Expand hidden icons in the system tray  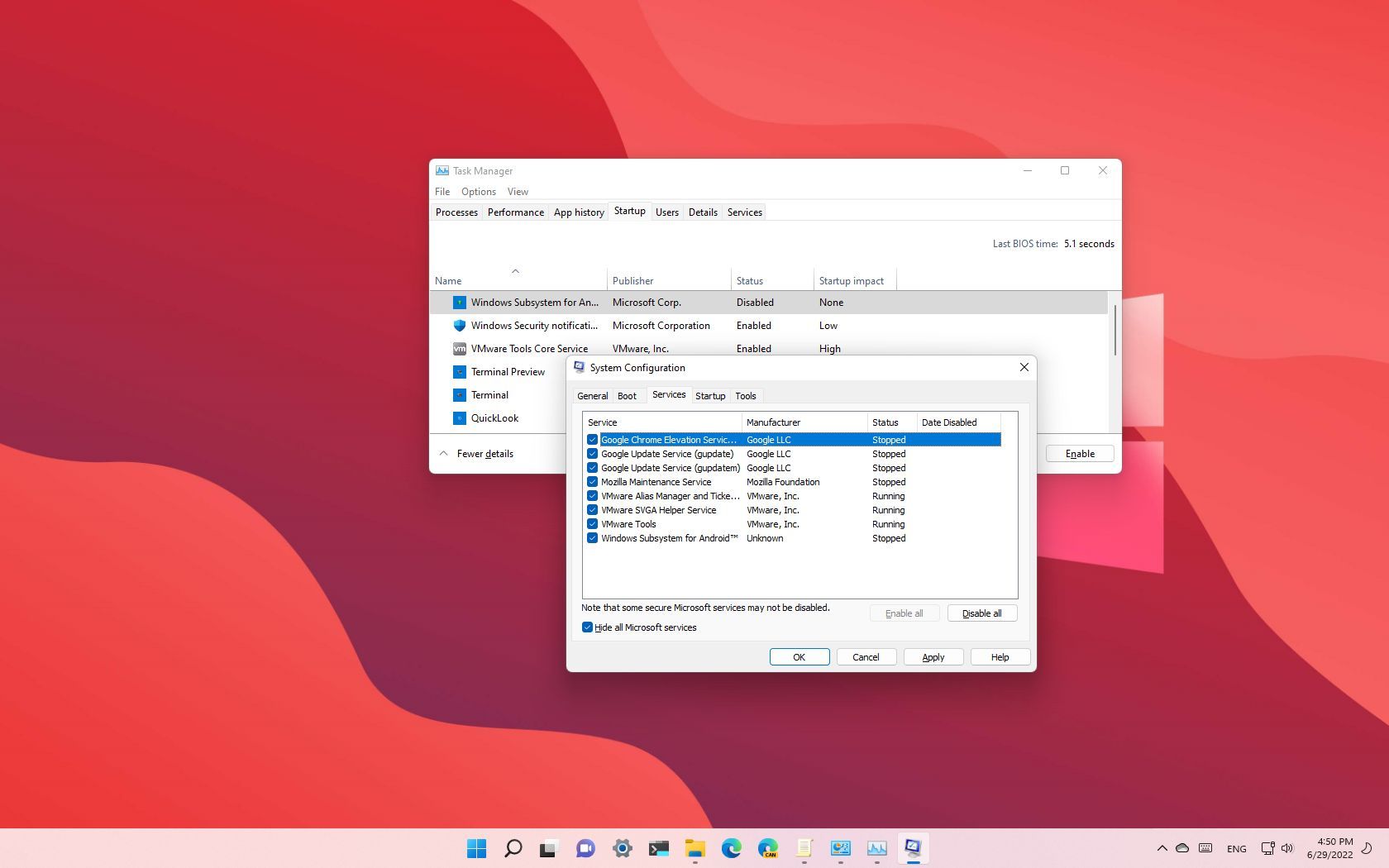(1162, 848)
